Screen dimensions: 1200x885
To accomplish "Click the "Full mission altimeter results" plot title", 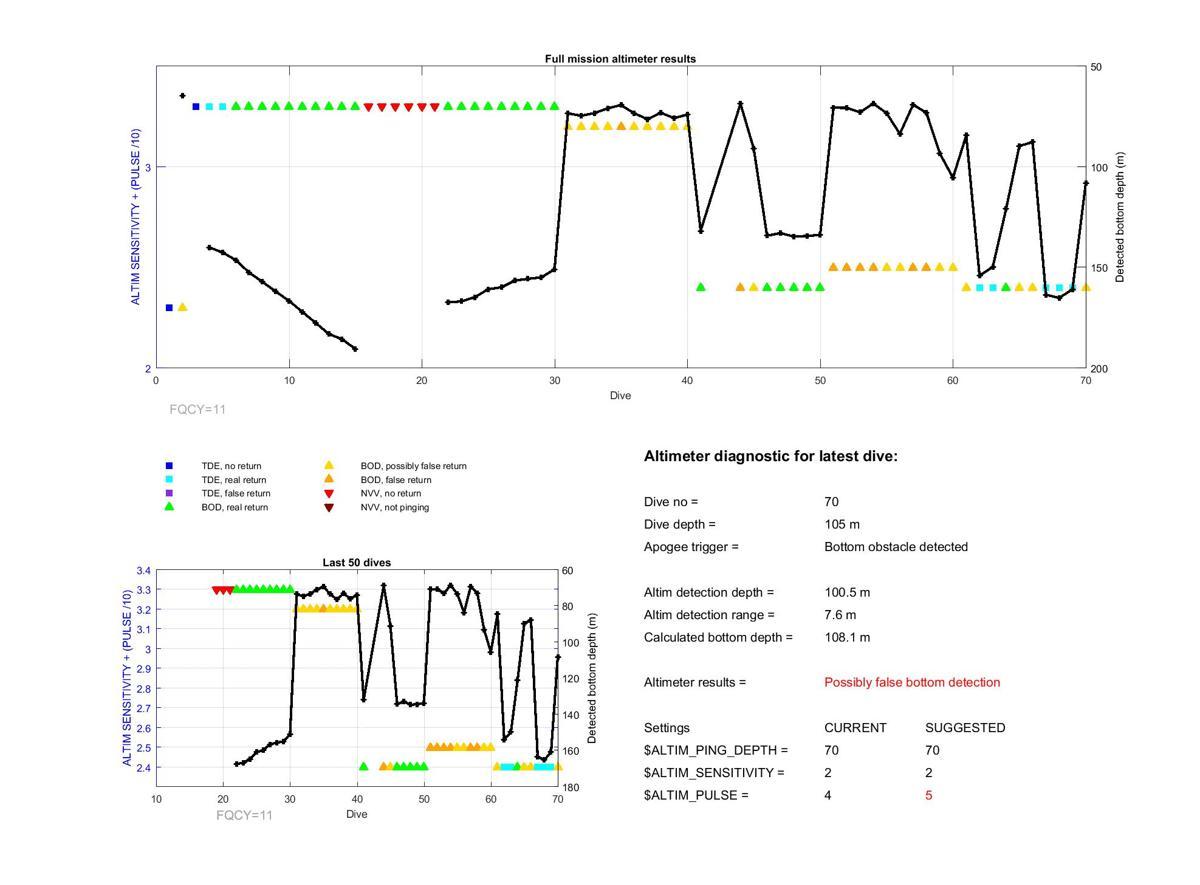I will 620,59.
